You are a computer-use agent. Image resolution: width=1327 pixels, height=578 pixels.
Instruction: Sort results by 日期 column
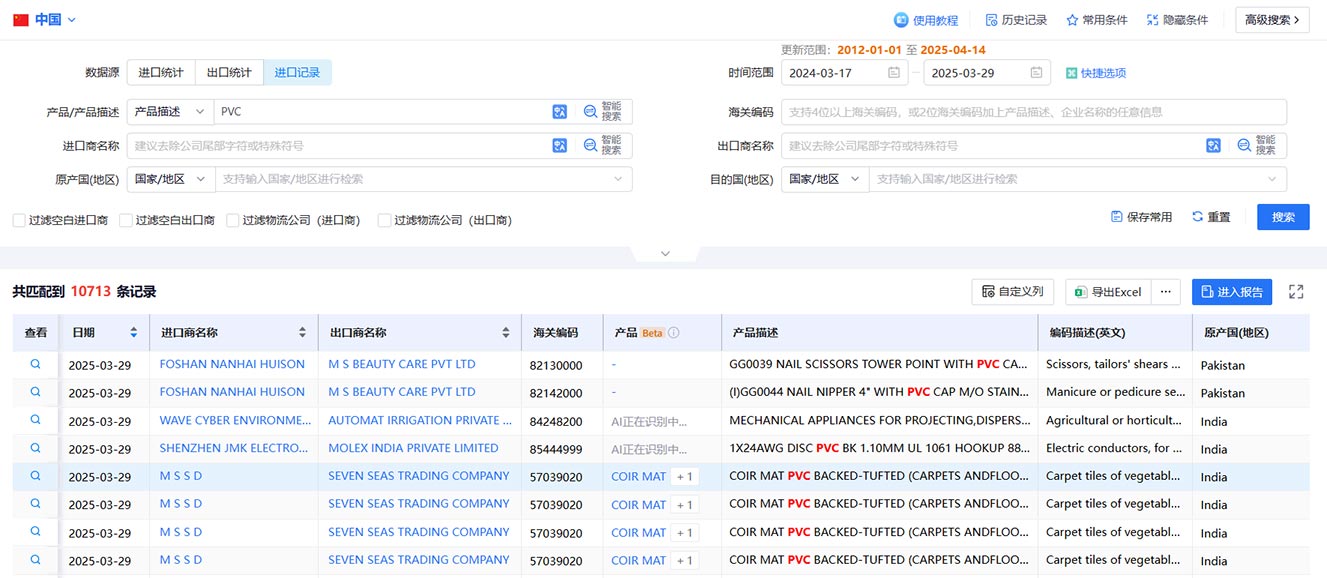(x=134, y=332)
